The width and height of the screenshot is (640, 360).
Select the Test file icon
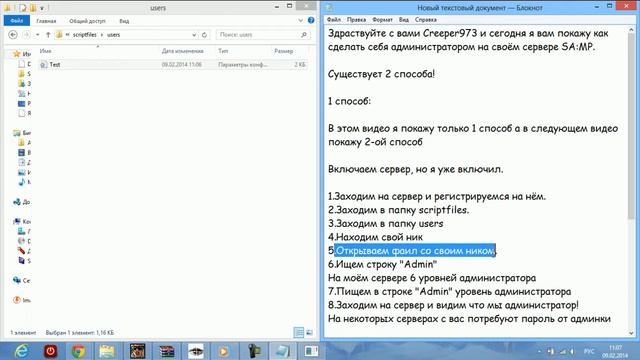44,64
